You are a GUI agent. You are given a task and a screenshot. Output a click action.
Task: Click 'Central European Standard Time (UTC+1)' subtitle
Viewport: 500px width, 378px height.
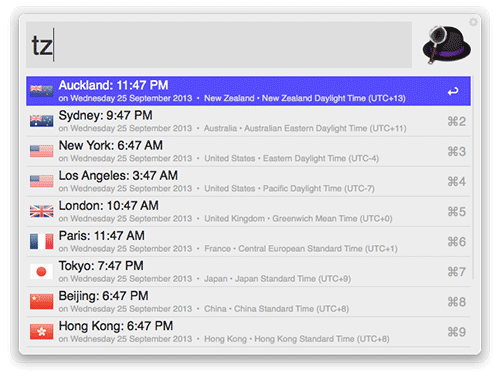318,249
